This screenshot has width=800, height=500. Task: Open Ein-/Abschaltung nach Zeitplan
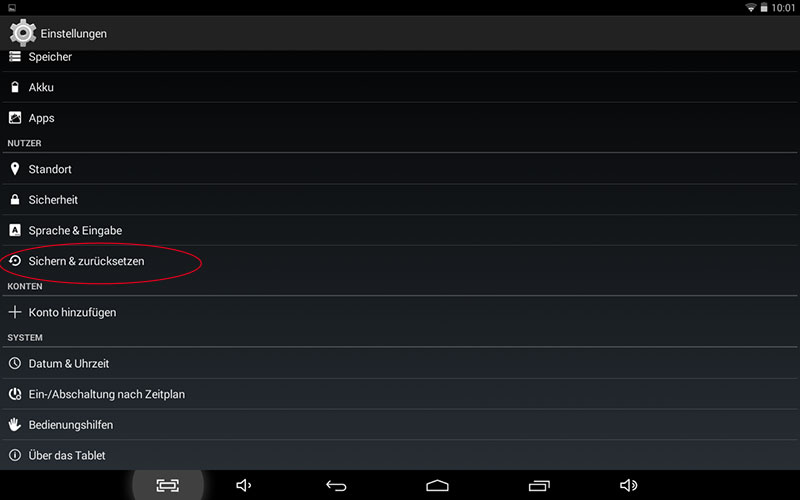400,394
